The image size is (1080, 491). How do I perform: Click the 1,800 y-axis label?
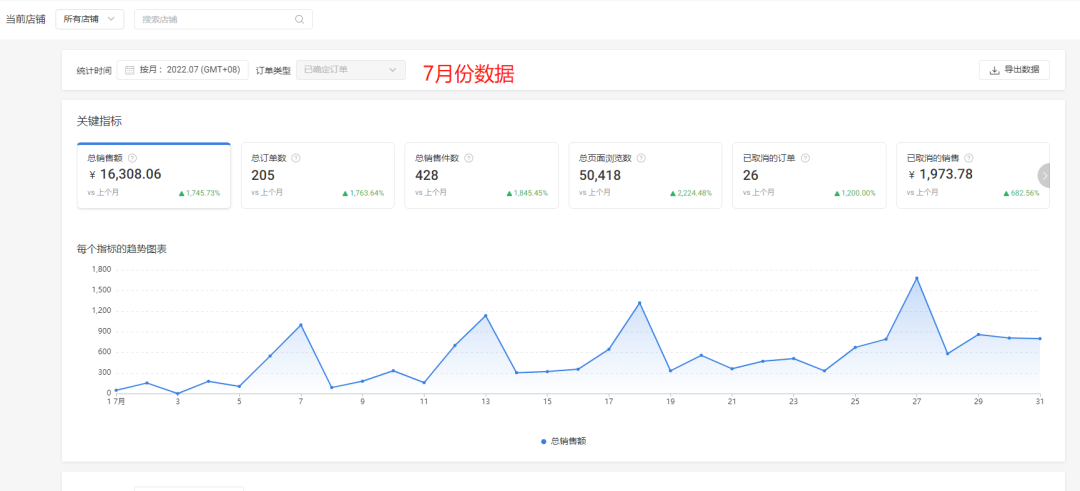(x=101, y=269)
